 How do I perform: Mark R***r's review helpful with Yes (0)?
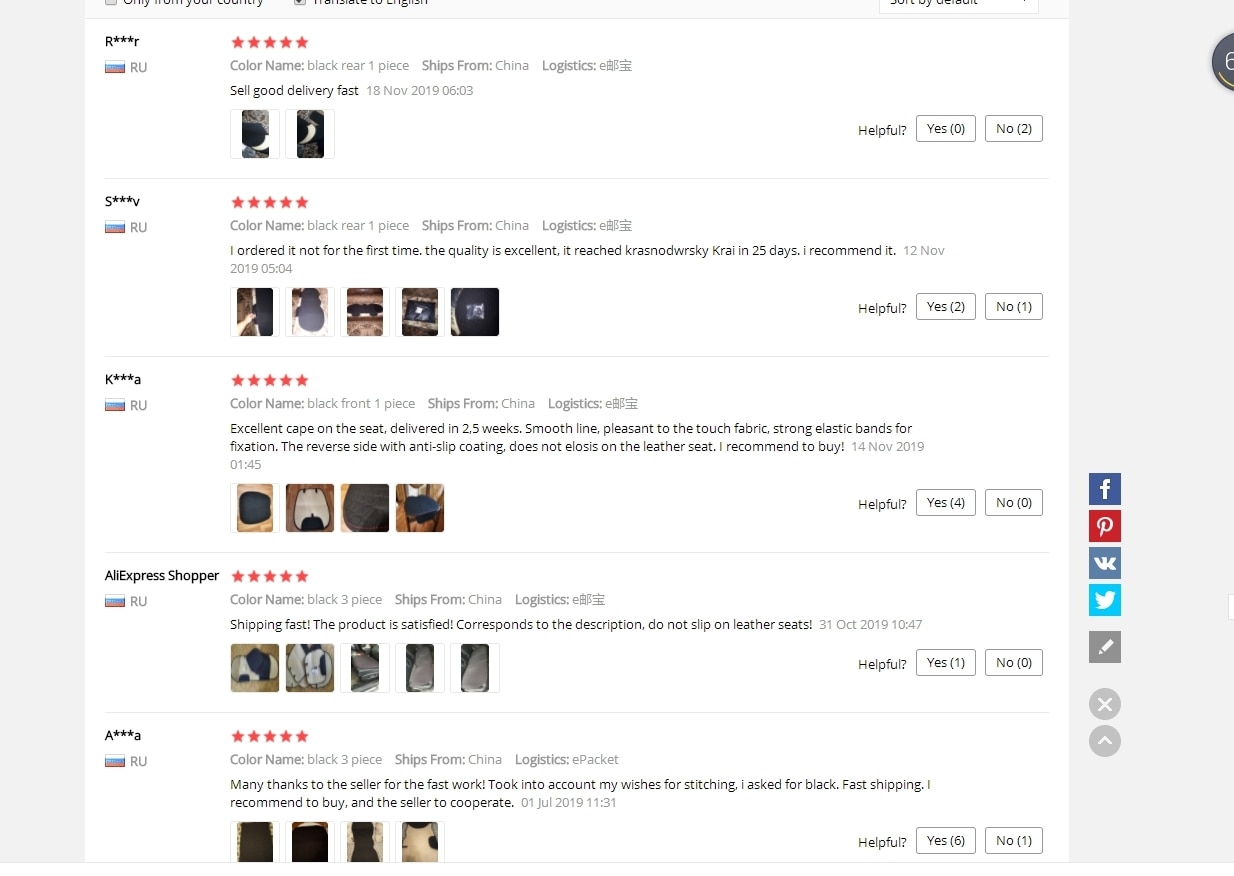coord(946,129)
